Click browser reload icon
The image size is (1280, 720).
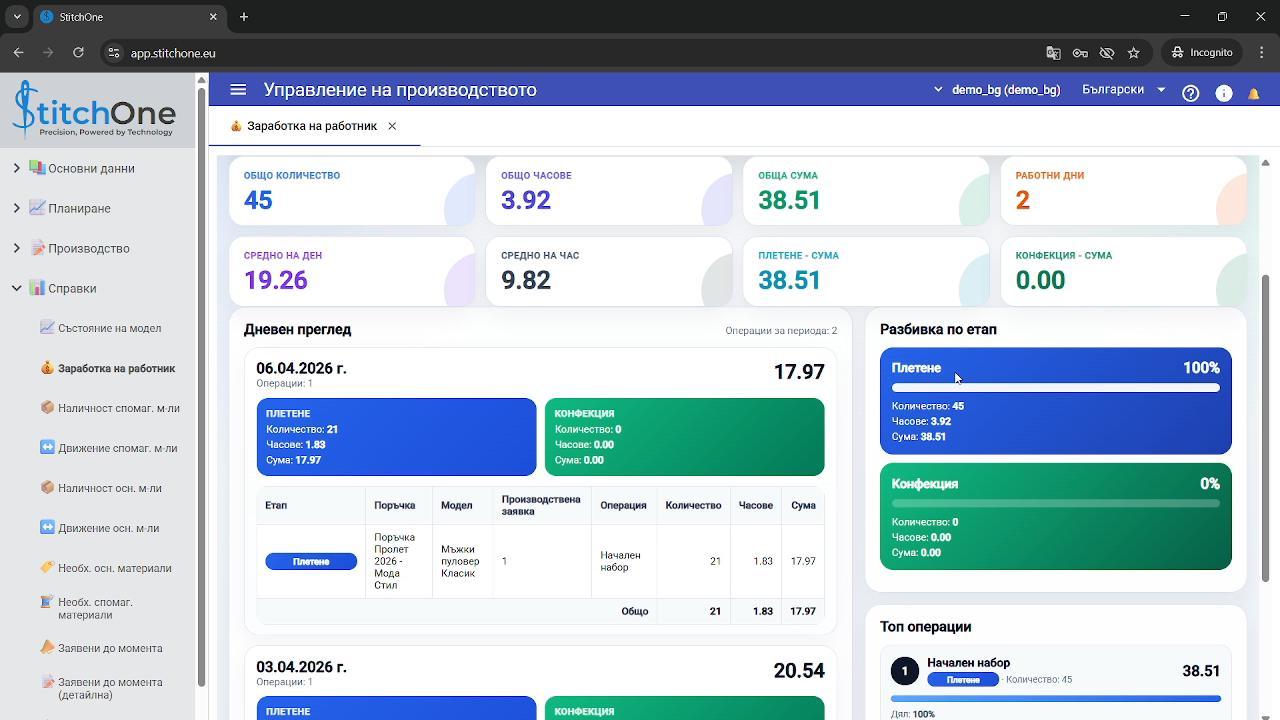(x=78, y=53)
